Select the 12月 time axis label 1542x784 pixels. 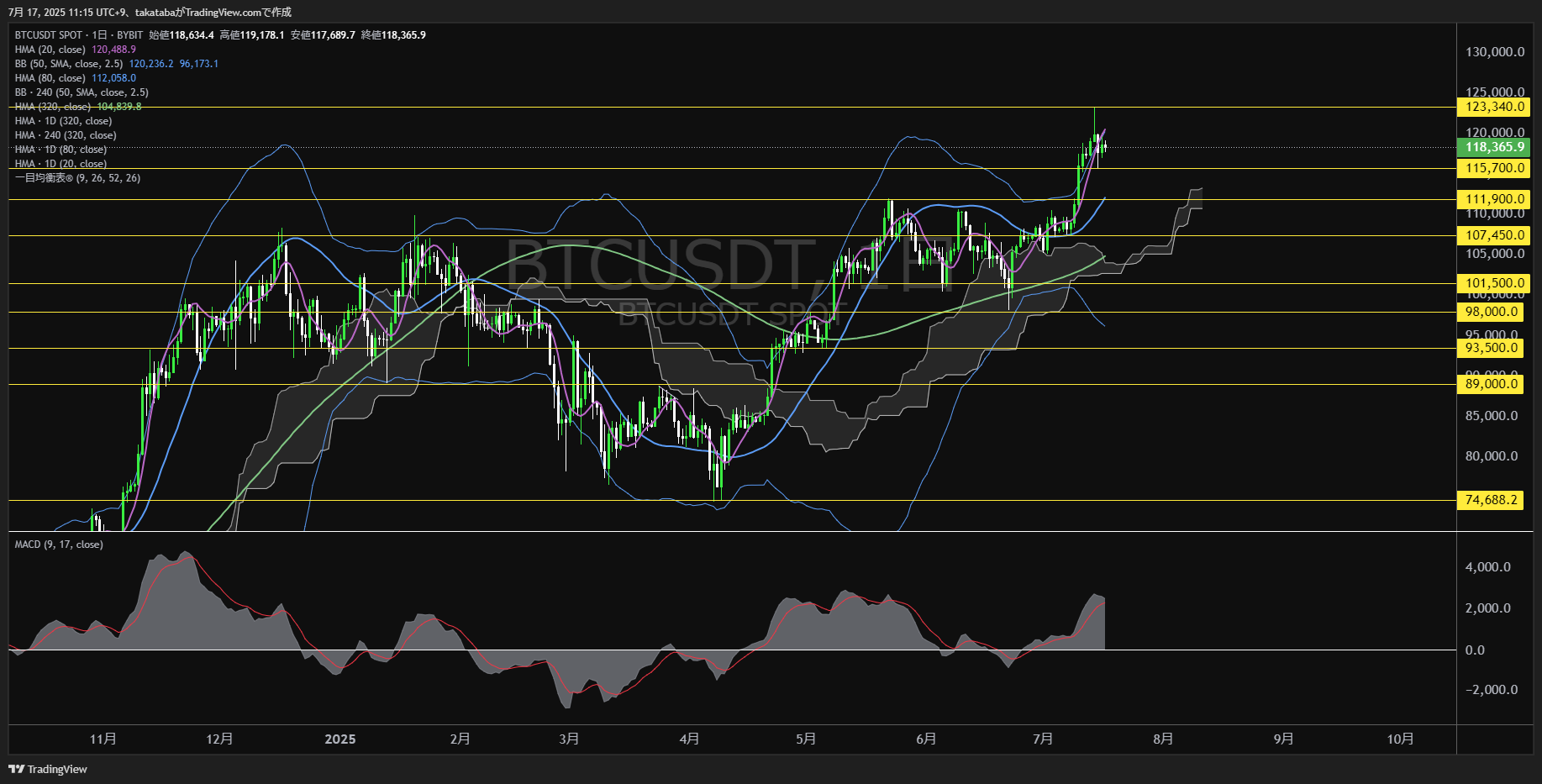(x=219, y=739)
